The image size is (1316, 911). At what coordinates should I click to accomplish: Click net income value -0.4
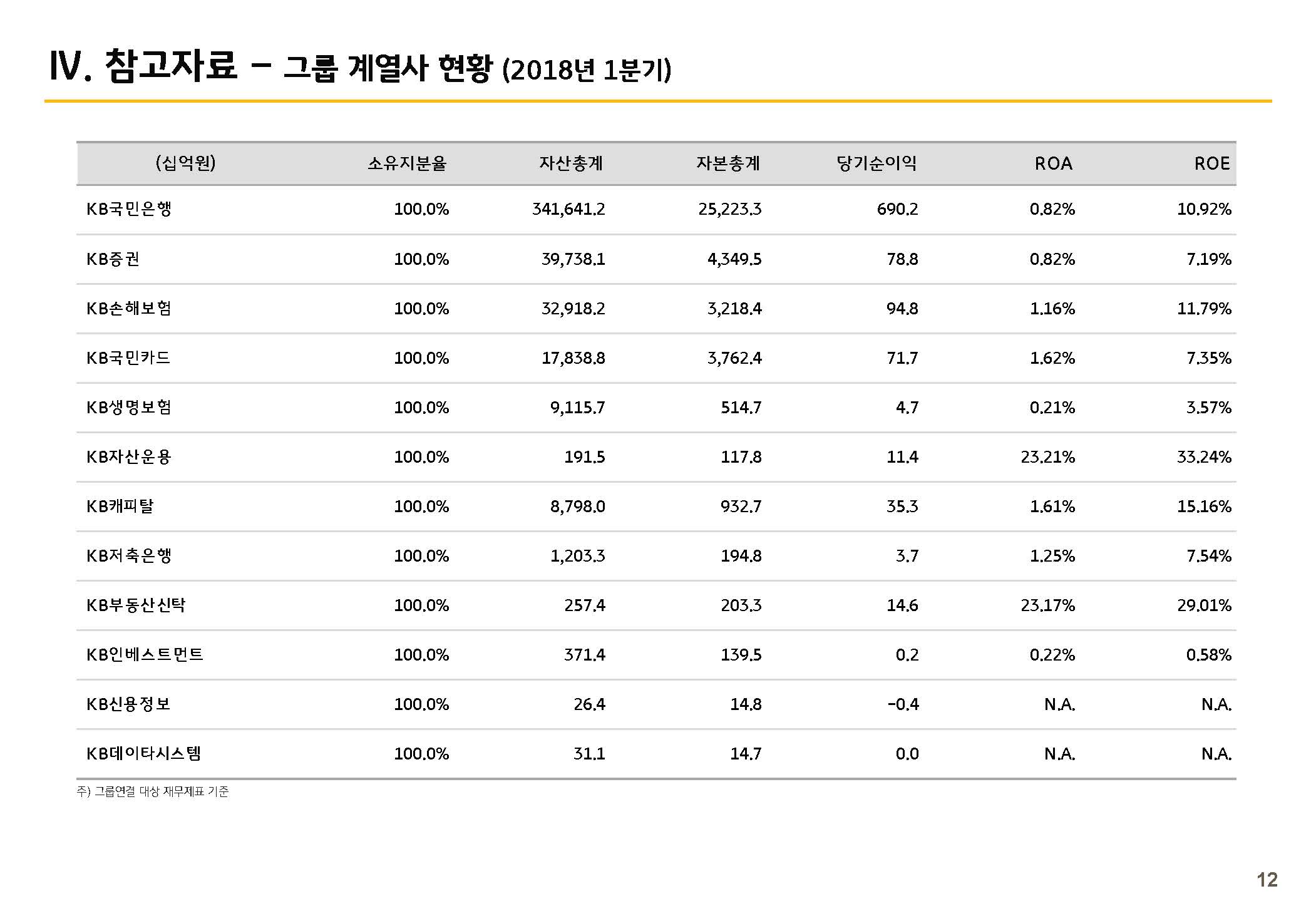click(x=903, y=704)
